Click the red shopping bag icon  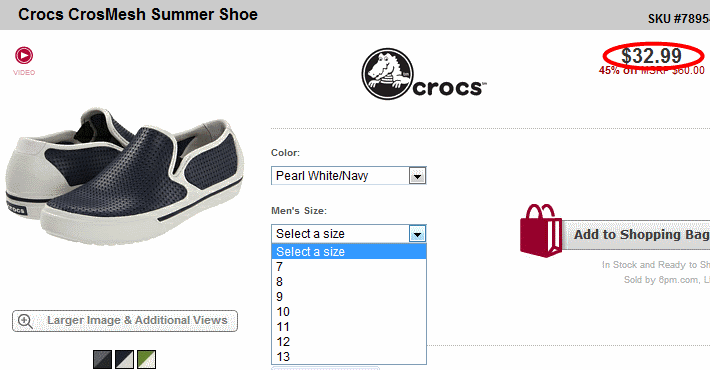coord(541,231)
